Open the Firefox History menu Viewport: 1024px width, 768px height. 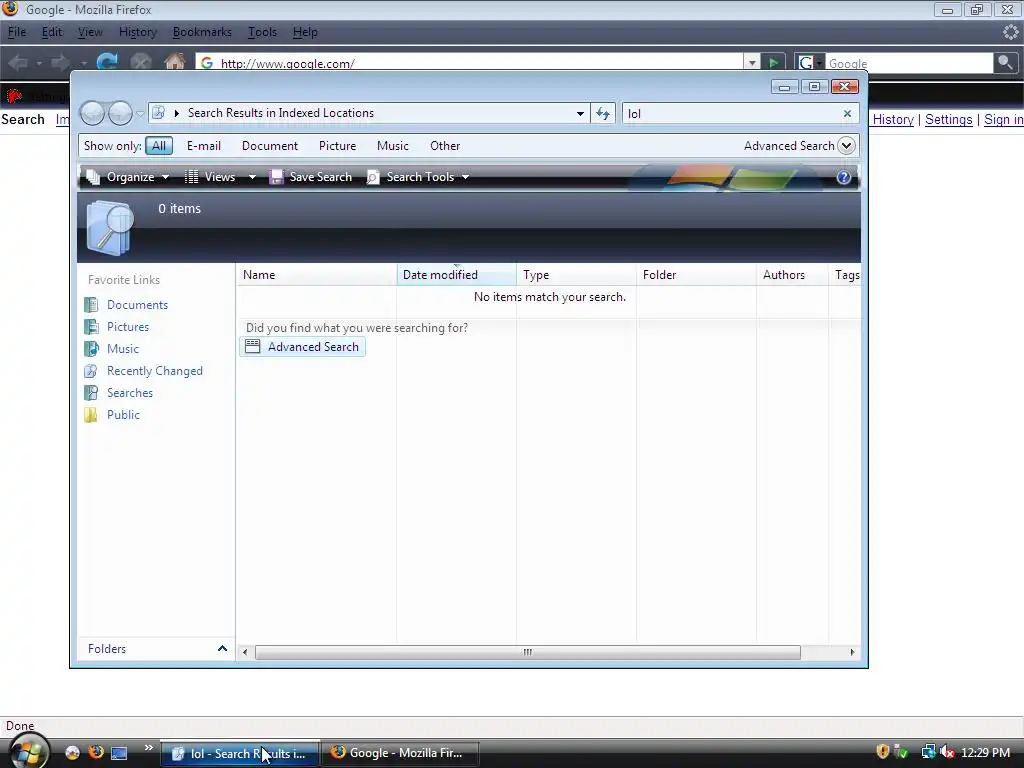click(138, 32)
